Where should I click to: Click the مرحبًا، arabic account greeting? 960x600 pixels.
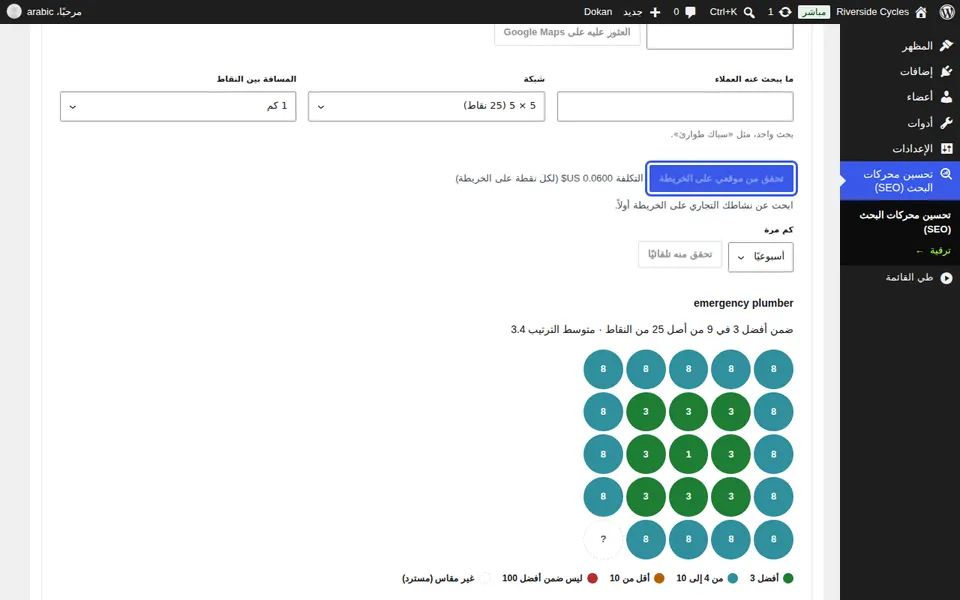[54, 12]
